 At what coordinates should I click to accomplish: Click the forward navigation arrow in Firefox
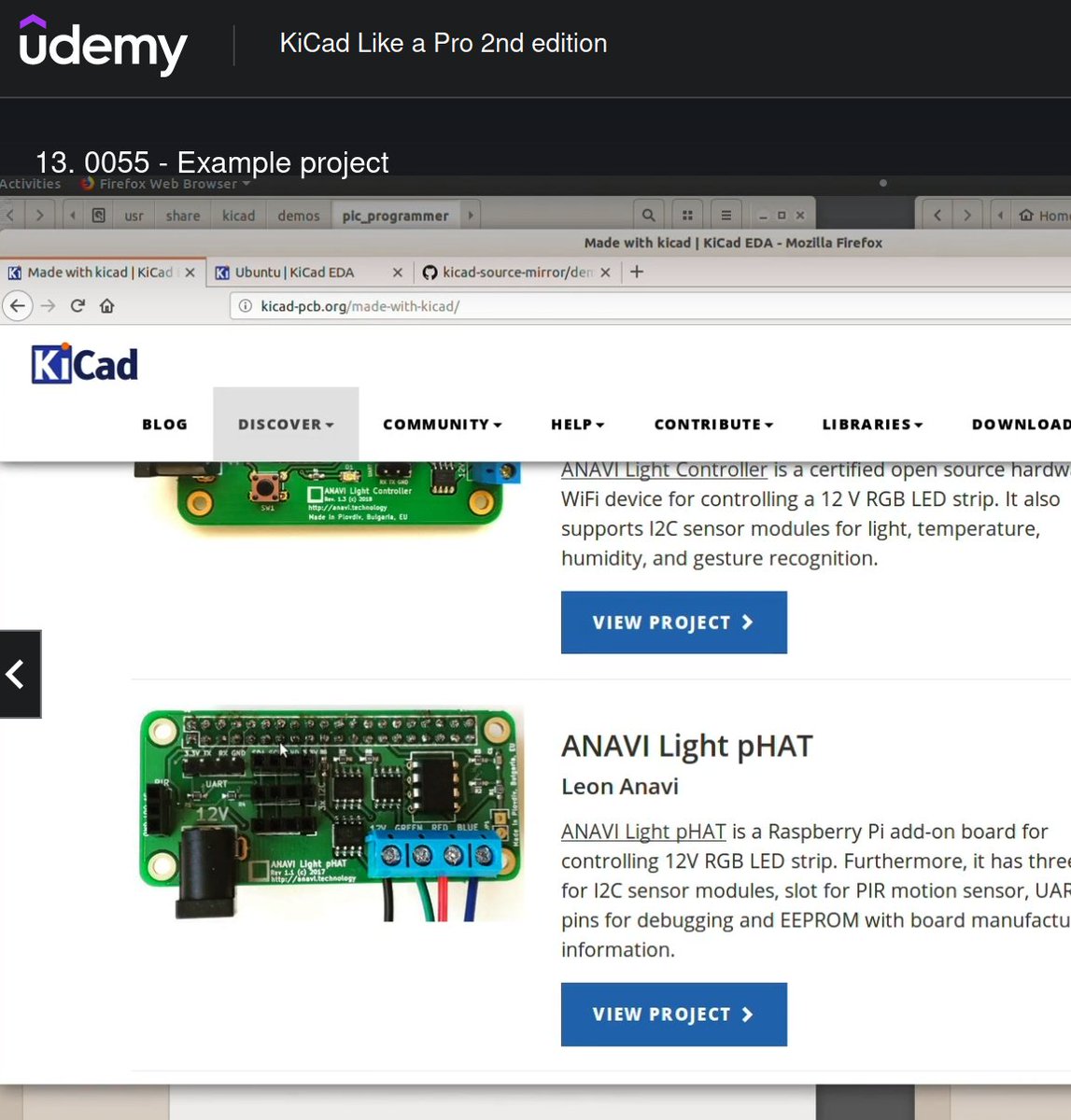tap(46, 305)
